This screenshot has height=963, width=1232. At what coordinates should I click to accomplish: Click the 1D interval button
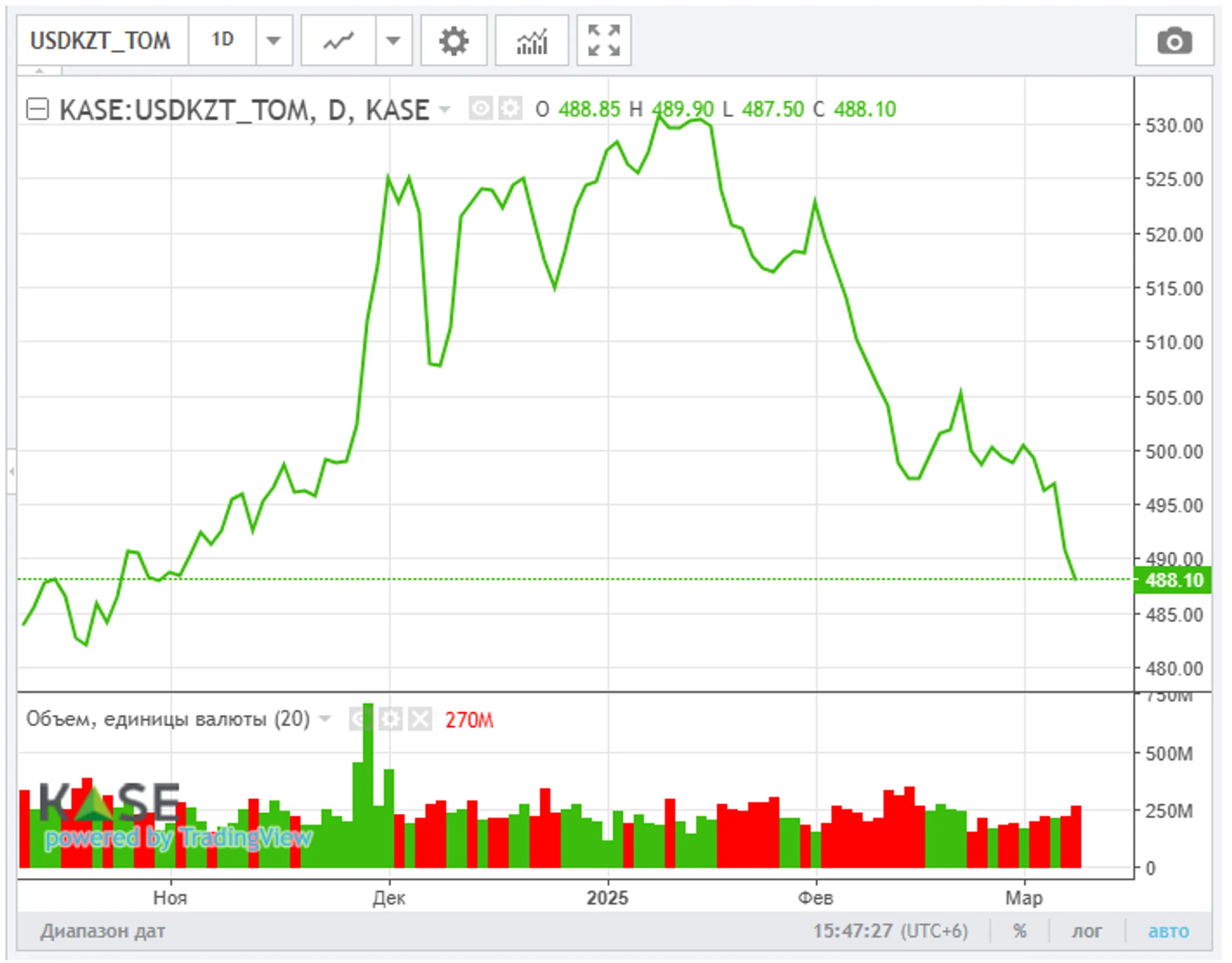[x=222, y=40]
